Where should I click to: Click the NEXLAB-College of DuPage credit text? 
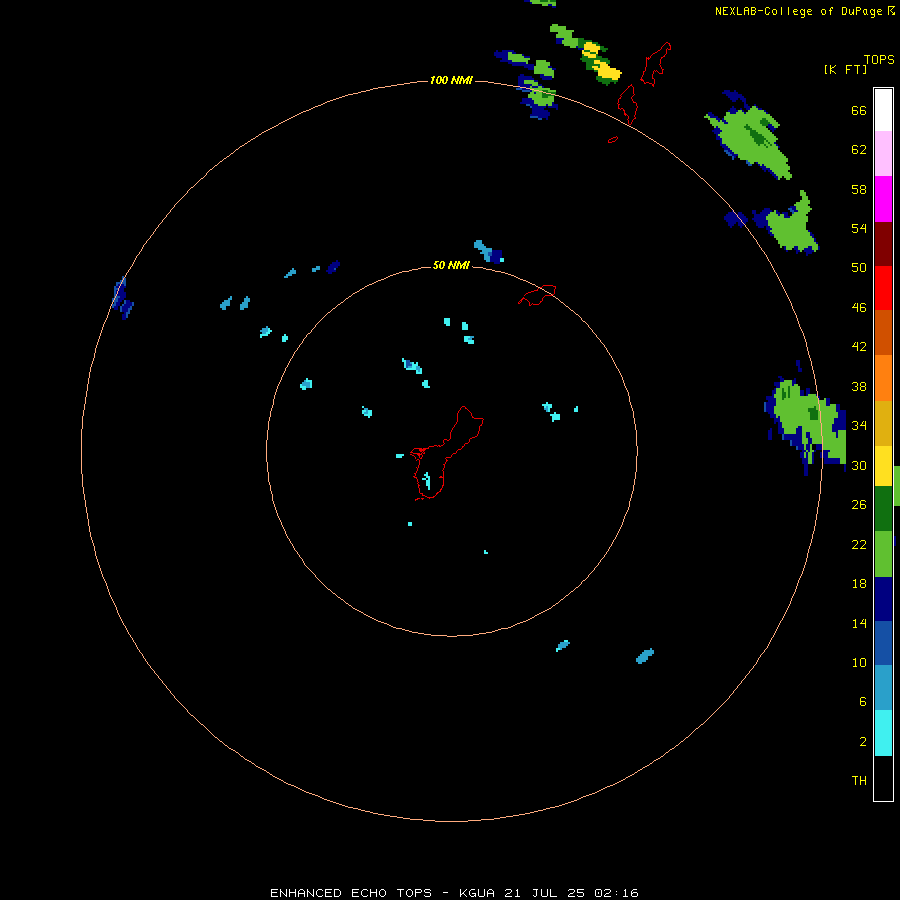(x=798, y=11)
